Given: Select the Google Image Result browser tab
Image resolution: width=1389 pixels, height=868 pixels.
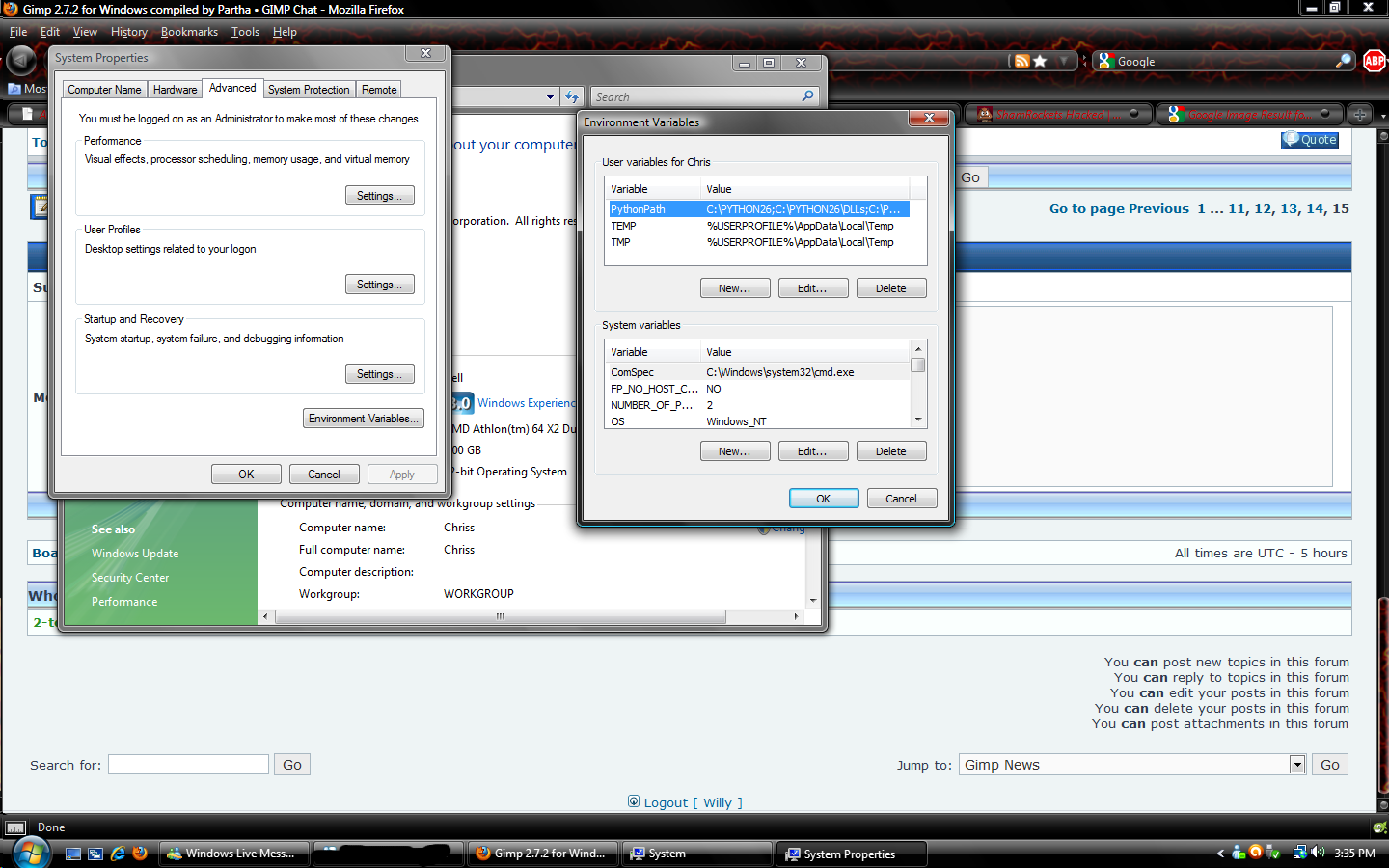Looking at the screenshot, I should [1251, 114].
